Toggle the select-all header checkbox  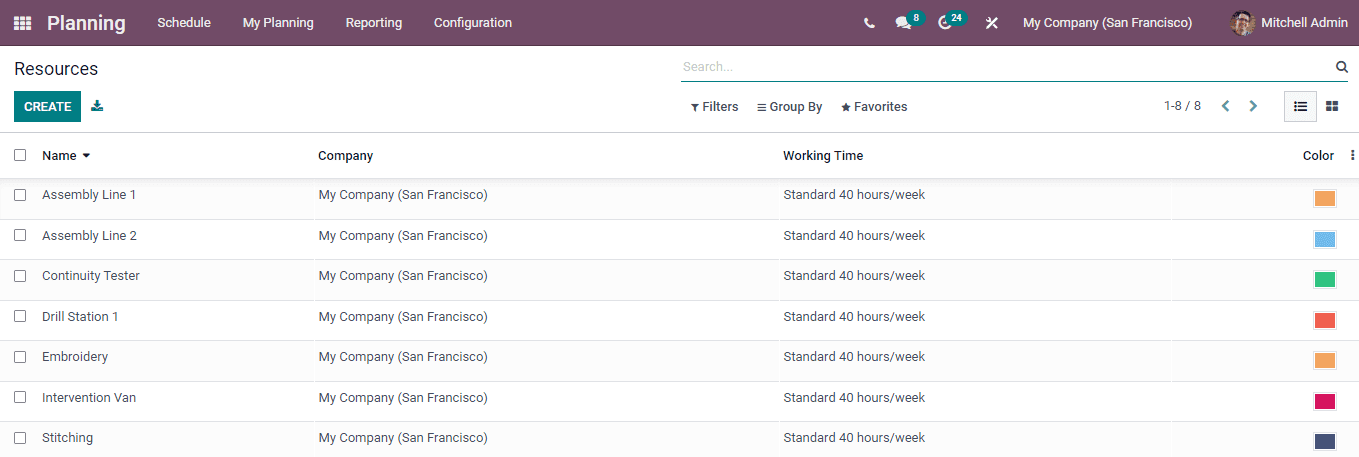point(20,155)
